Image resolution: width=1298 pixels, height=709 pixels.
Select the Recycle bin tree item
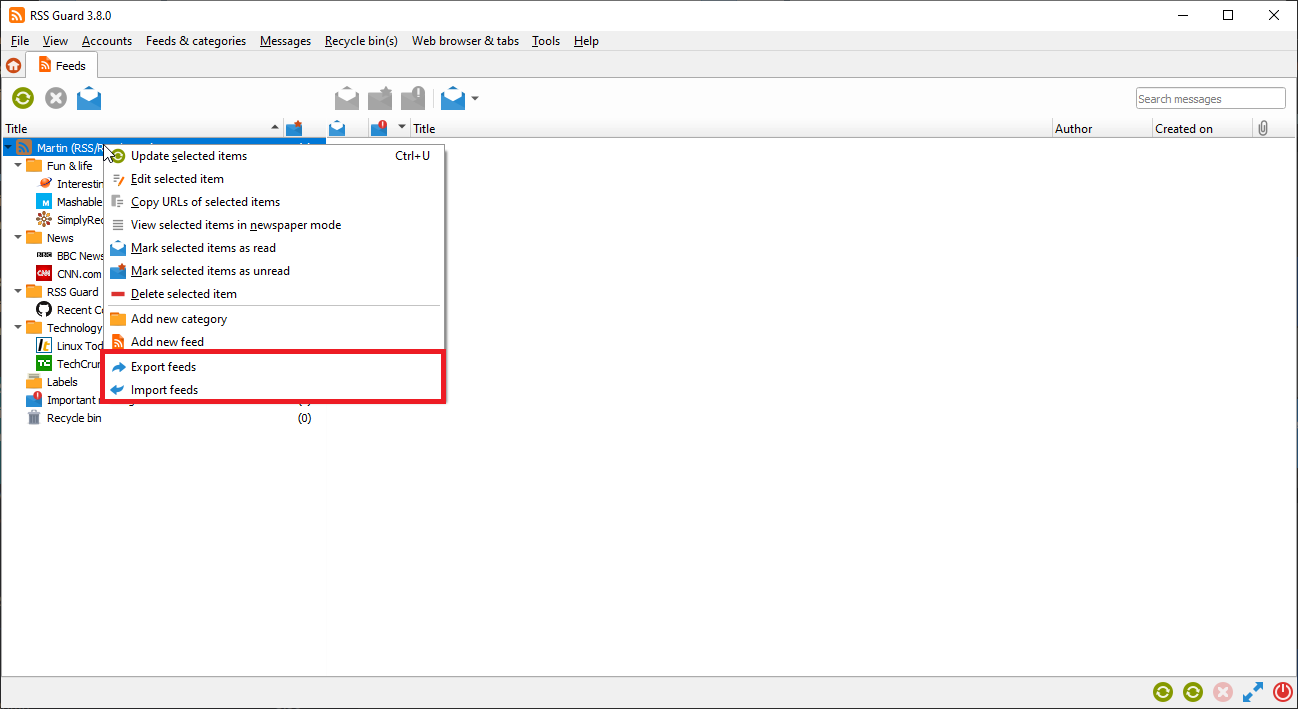[73, 418]
